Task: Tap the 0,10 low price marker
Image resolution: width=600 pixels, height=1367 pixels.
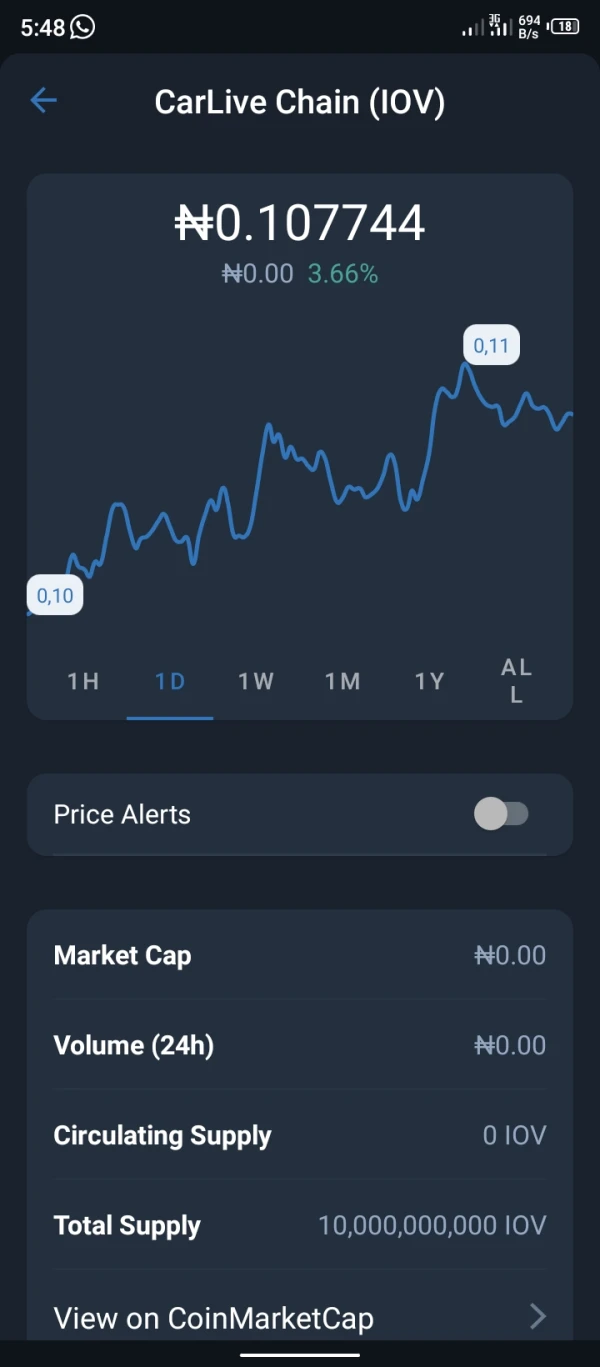Action: coord(55,596)
